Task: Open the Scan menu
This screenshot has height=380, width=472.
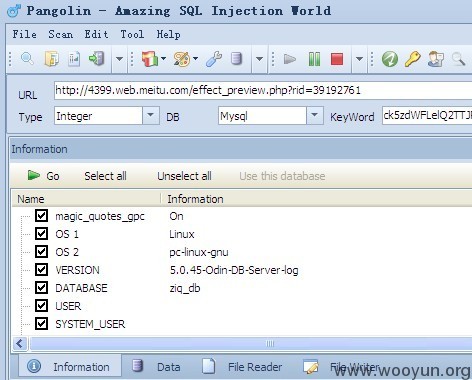Action: point(60,34)
